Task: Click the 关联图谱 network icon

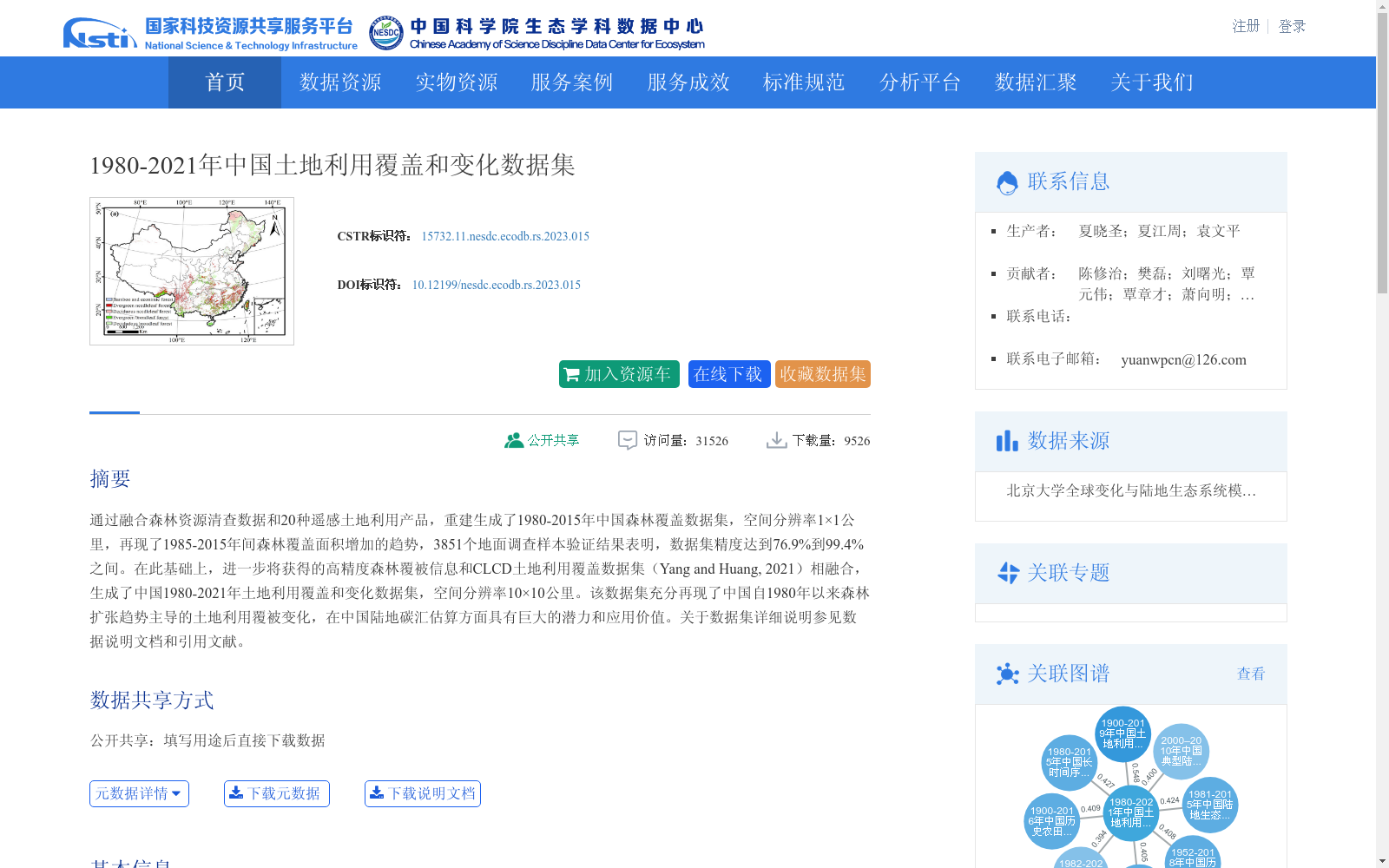Action: click(x=1007, y=674)
